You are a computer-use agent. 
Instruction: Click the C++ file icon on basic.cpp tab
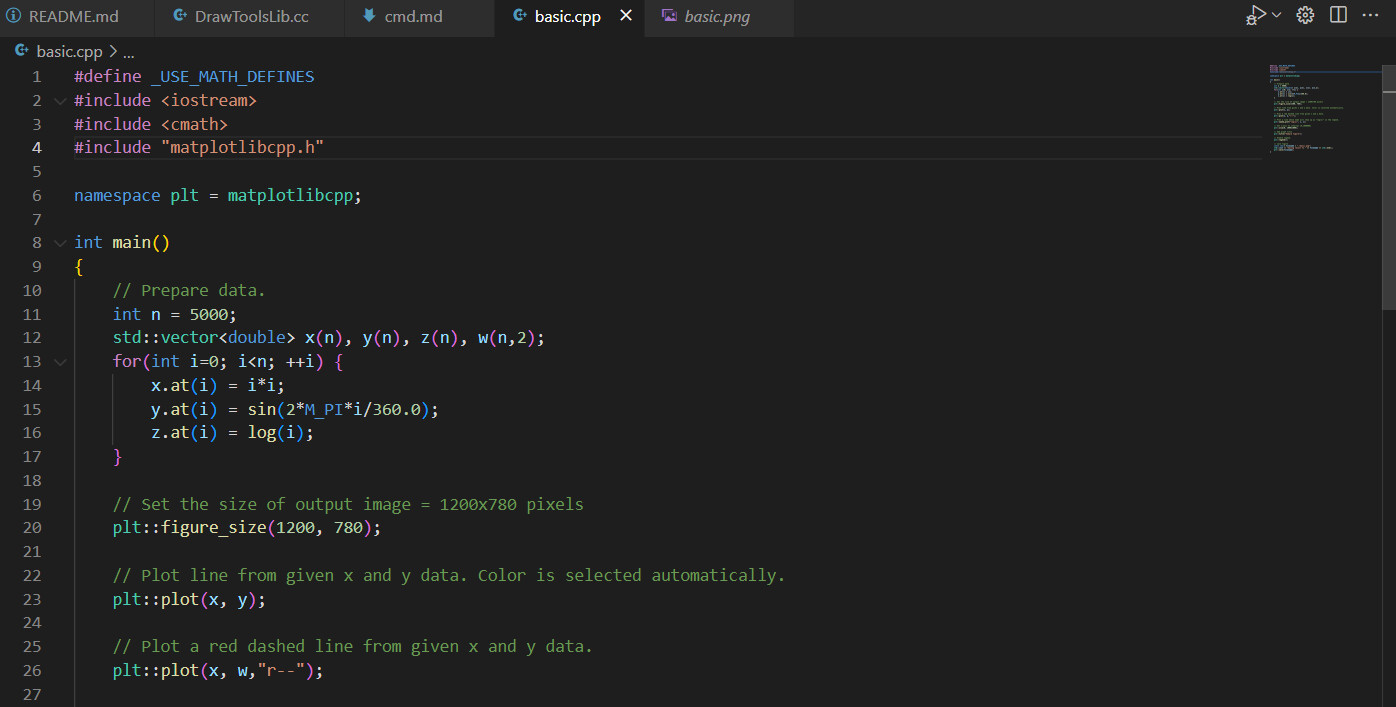point(520,17)
